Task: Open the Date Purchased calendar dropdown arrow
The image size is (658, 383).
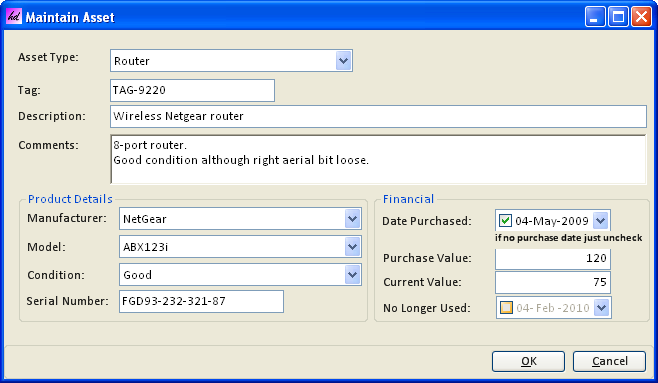Action: pyautogui.click(x=601, y=221)
